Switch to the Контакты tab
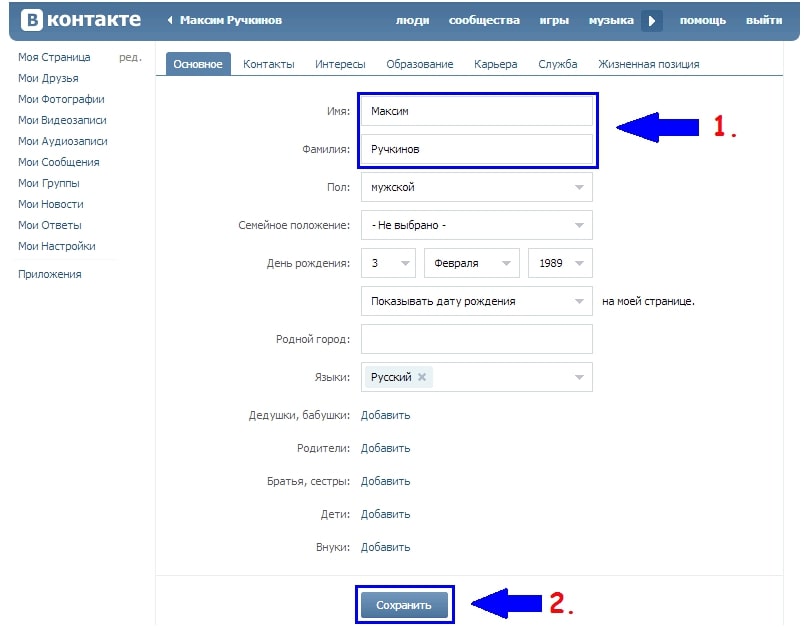This screenshot has width=807, height=627. point(268,64)
